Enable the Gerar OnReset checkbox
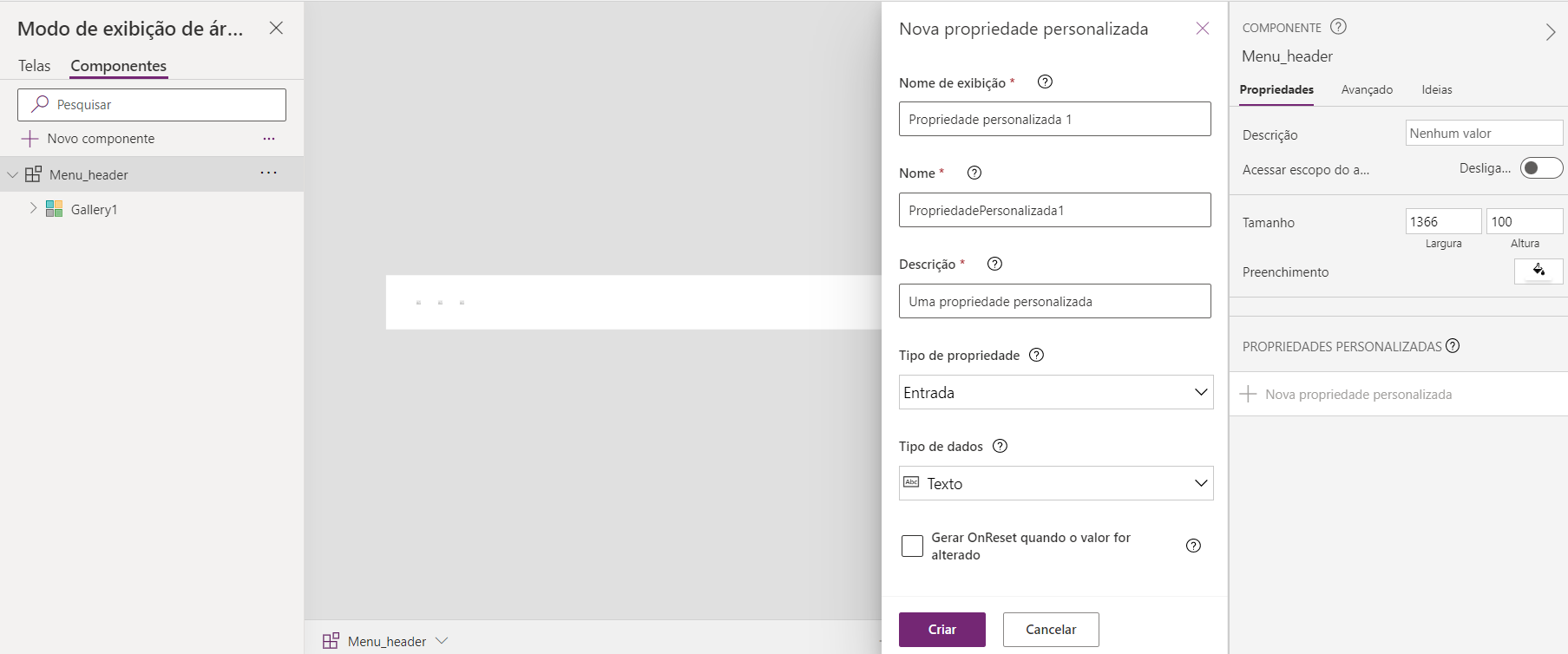This screenshot has width=1568, height=654. (x=912, y=546)
